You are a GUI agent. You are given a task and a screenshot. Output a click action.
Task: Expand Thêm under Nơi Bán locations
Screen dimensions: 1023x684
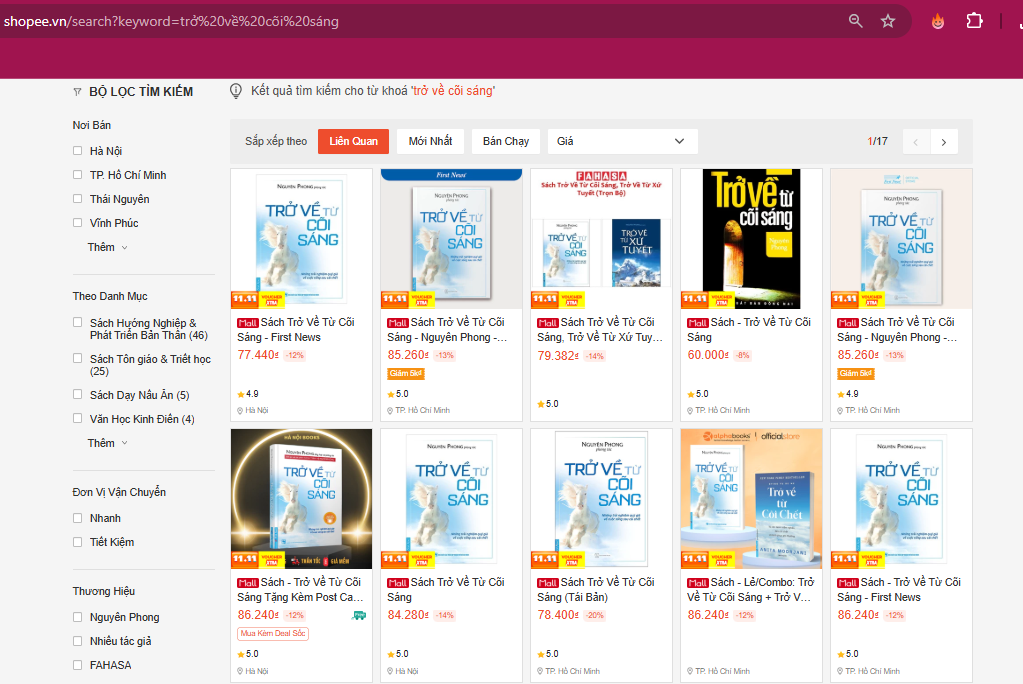(x=107, y=247)
